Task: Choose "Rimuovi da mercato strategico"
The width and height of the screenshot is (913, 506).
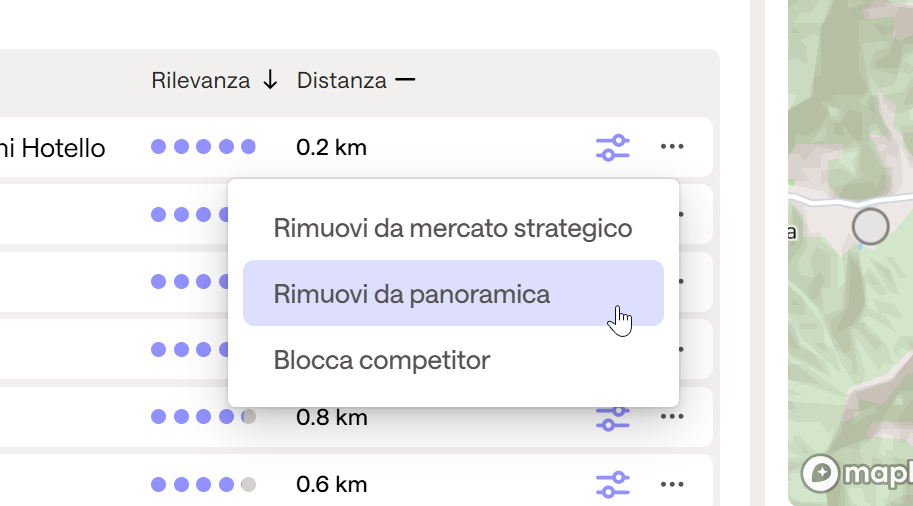Action: 453,228
